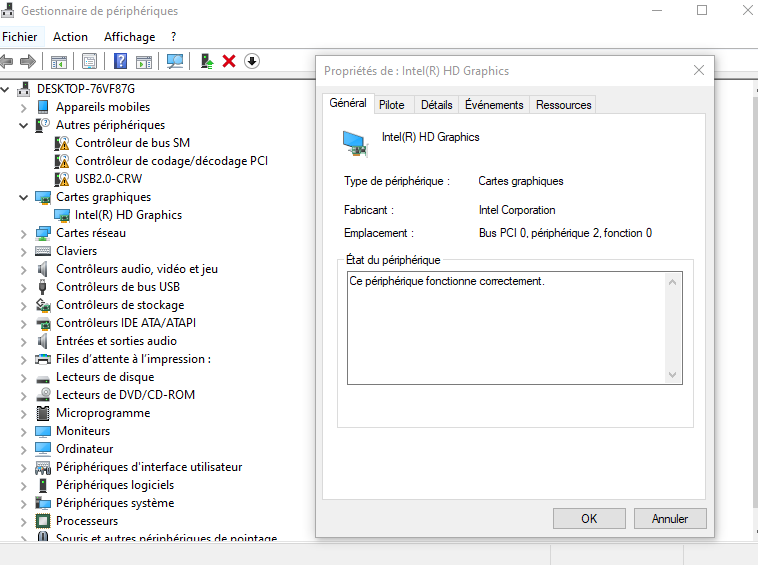Open the Fichier menu
Image resolution: width=758 pixels, height=565 pixels.
coord(20,37)
